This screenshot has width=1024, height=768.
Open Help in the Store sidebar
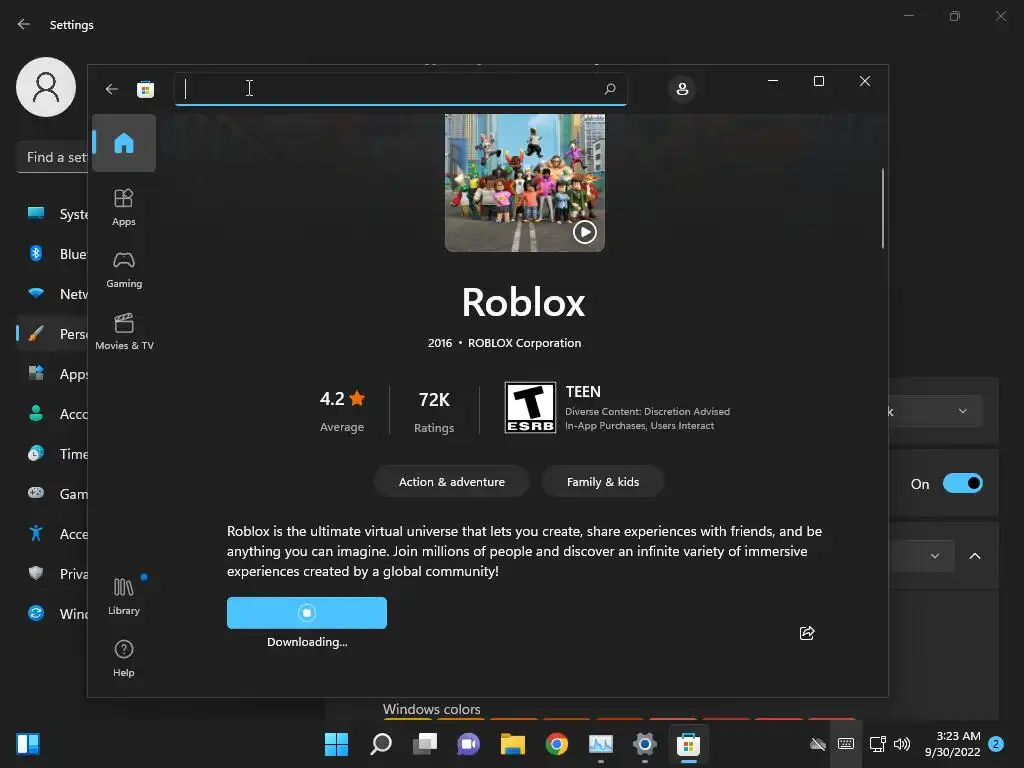(123, 658)
